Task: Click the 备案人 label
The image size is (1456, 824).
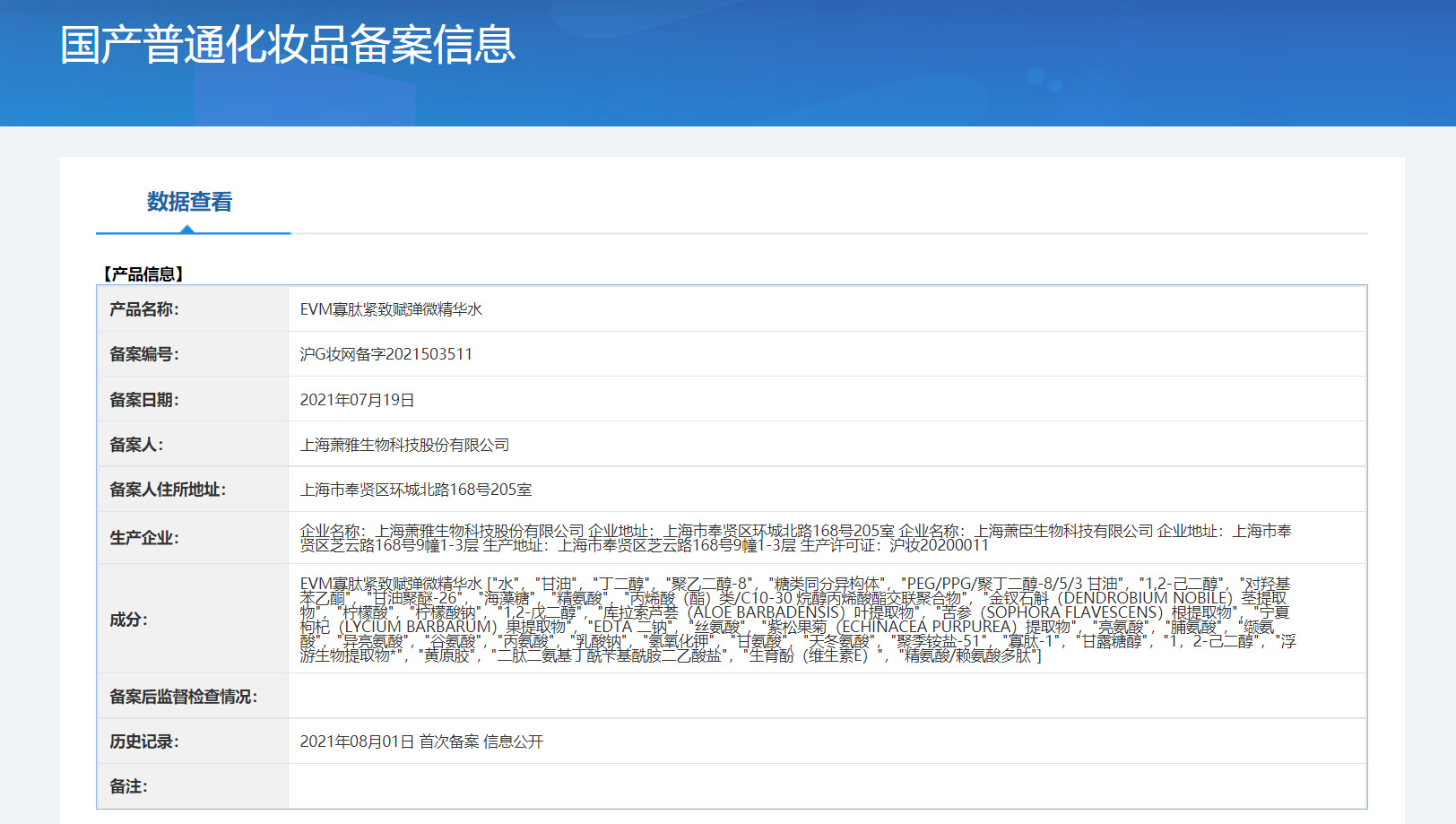Action: [x=136, y=445]
